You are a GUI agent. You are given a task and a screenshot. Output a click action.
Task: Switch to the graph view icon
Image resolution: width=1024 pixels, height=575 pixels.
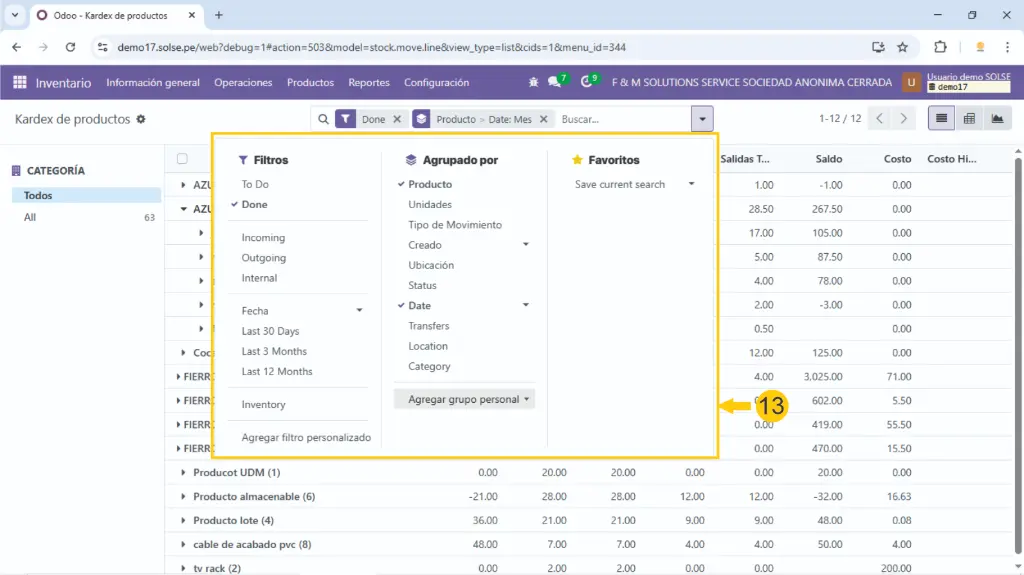click(x=996, y=119)
